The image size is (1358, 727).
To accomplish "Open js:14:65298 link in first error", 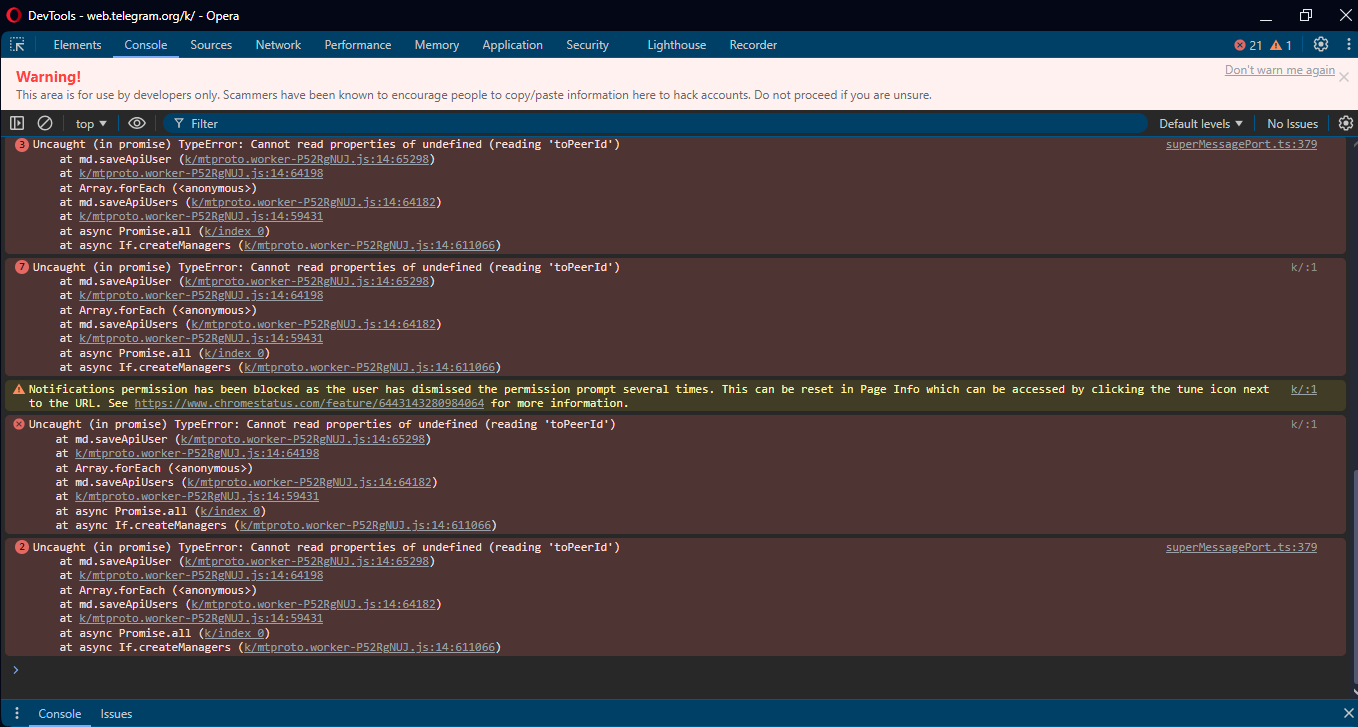I will (307, 159).
